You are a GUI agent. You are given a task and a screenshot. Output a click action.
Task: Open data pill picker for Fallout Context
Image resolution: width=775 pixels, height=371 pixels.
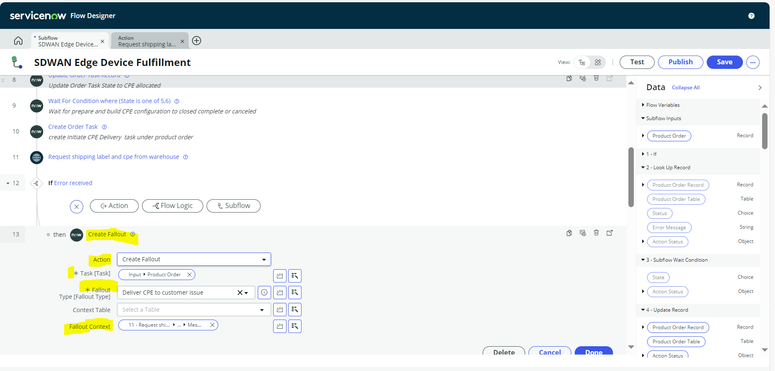coord(295,326)
